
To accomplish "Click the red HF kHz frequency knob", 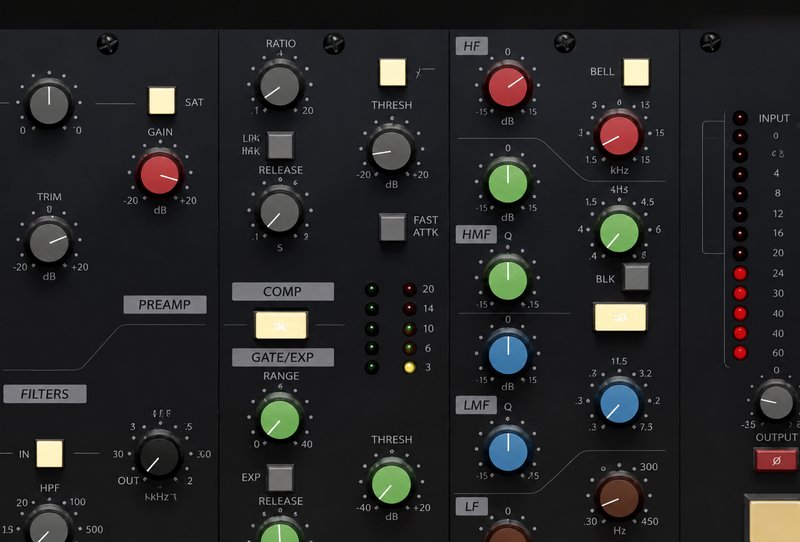I will 619,135.
